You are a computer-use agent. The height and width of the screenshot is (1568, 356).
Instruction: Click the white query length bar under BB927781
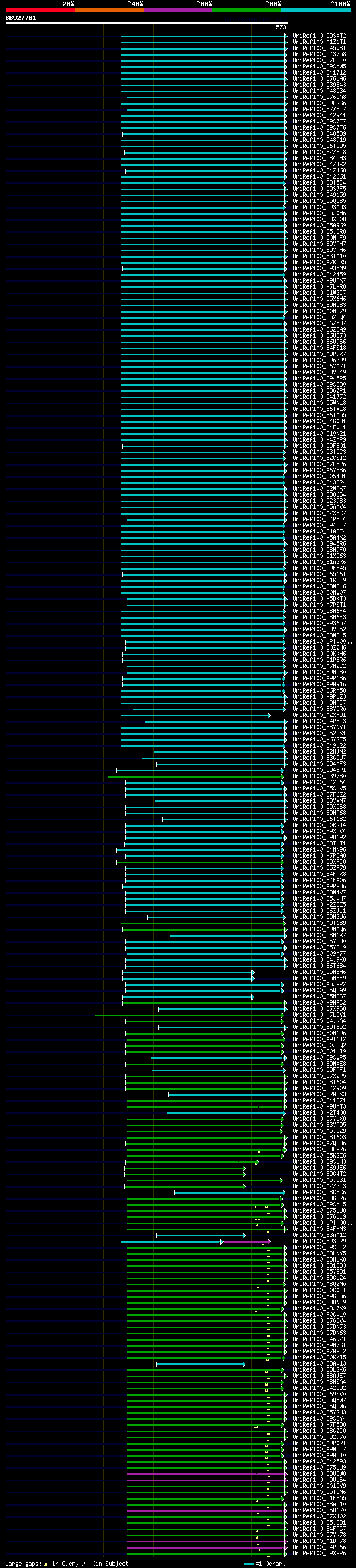tap(147, 23)
